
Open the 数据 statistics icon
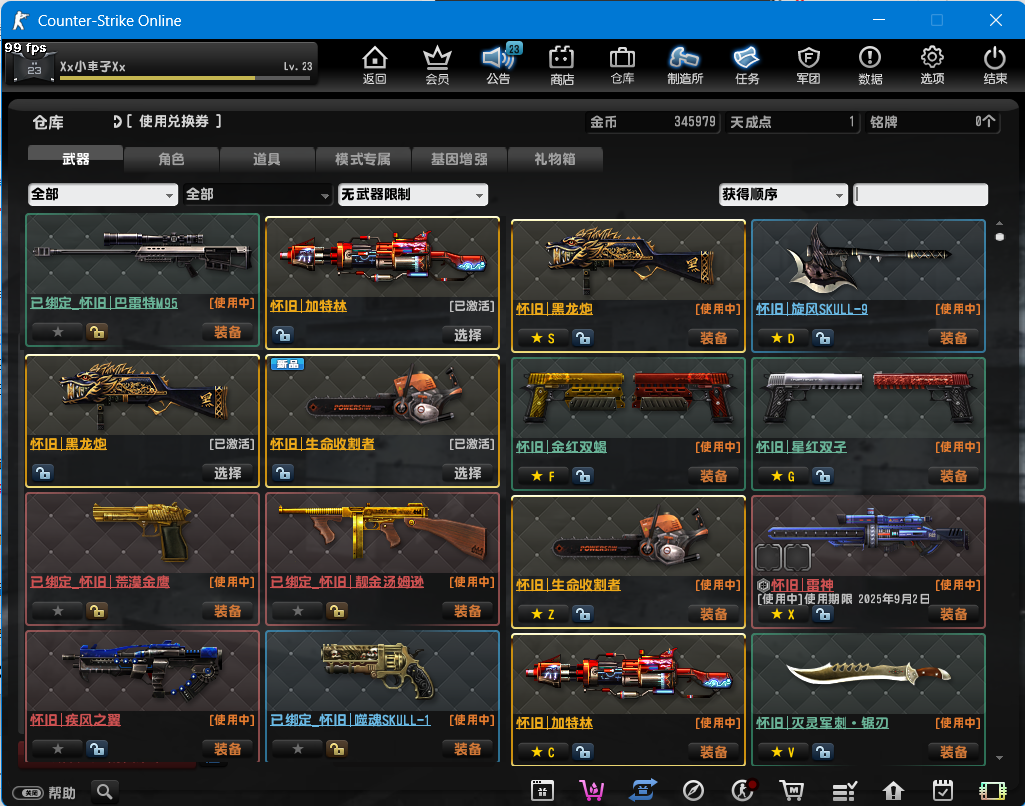coord(870,65)
